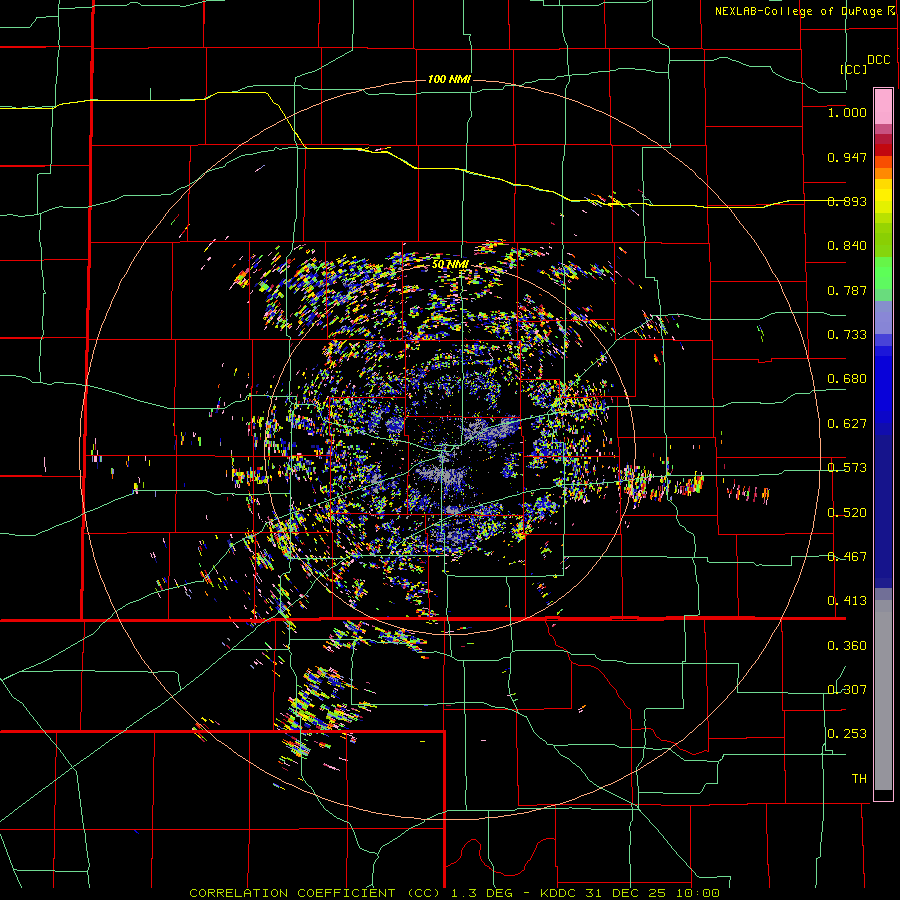The height and width of the screenshot is (900, 900).
Task: Pick the dark navy segment of color bar
Action: pos(883,510)
